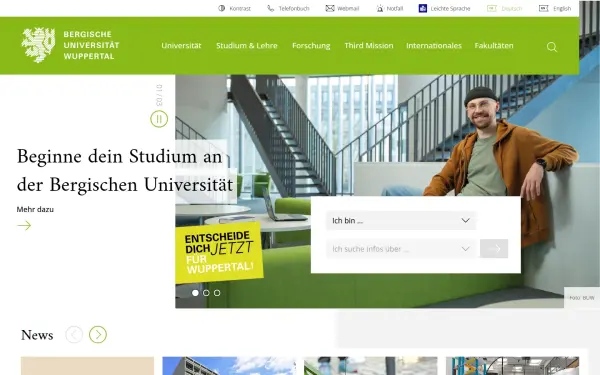The image size is (600, 375).
Task: Open 'Ich suche Infos über ...' dropdown
Action: pyautogui.click(x=401, y=249)
